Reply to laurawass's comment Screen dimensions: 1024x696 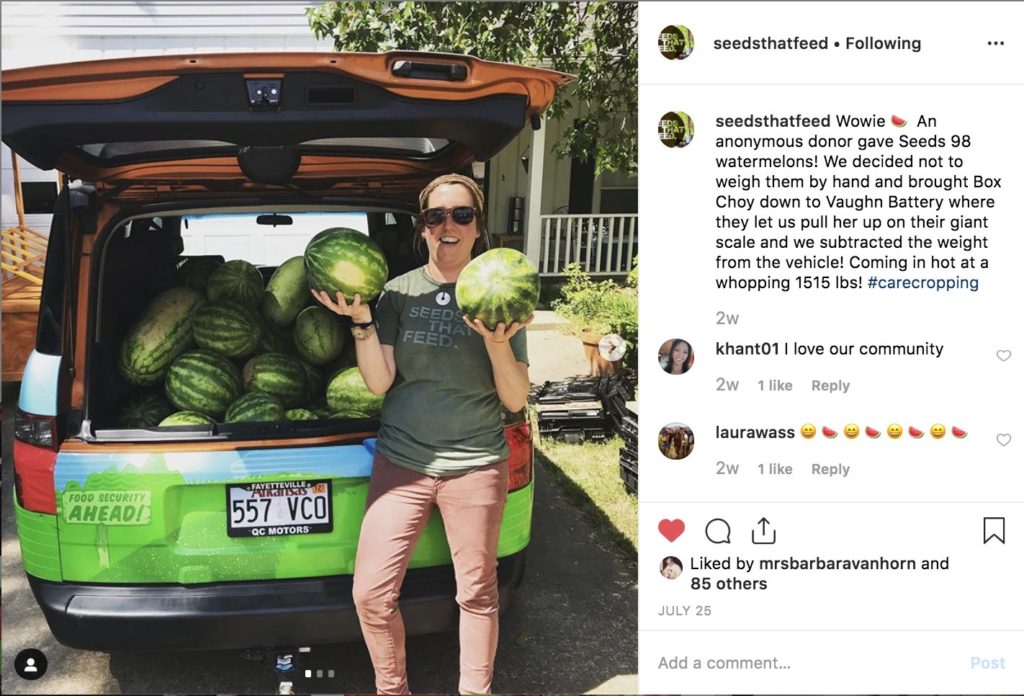[830, 469]
